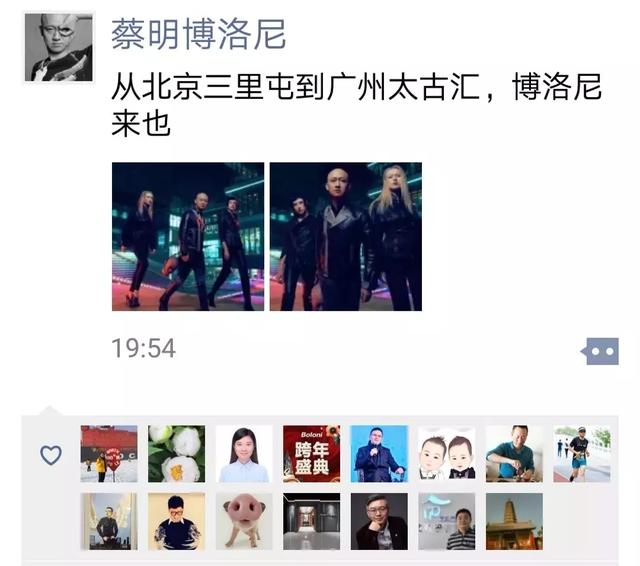
Task: View first photo of three people walking
Action: (188, 236)
